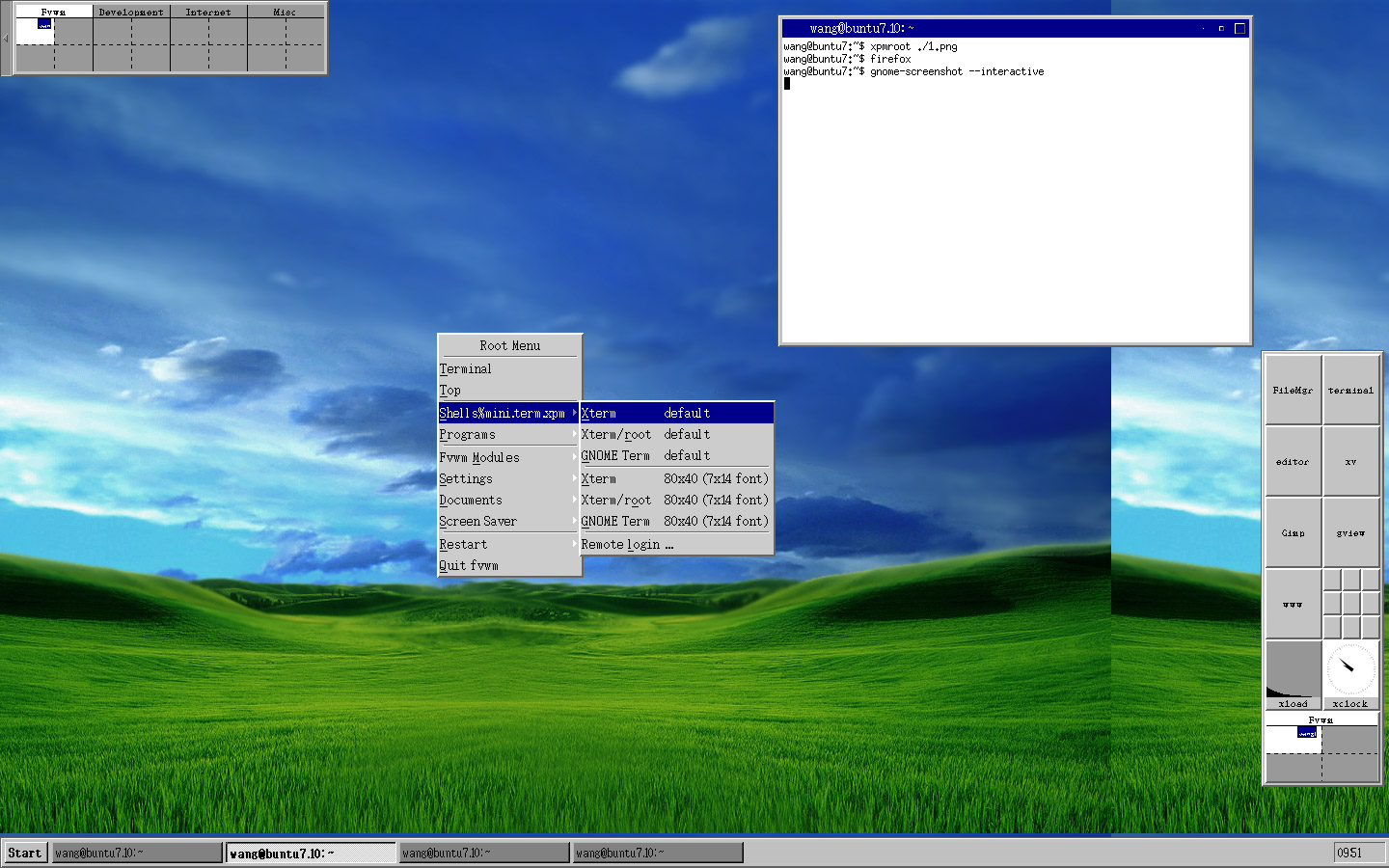The image size is (1389, 868).
Task: Open Gimp from the button bar
Action: click(x=1293, y=532)
